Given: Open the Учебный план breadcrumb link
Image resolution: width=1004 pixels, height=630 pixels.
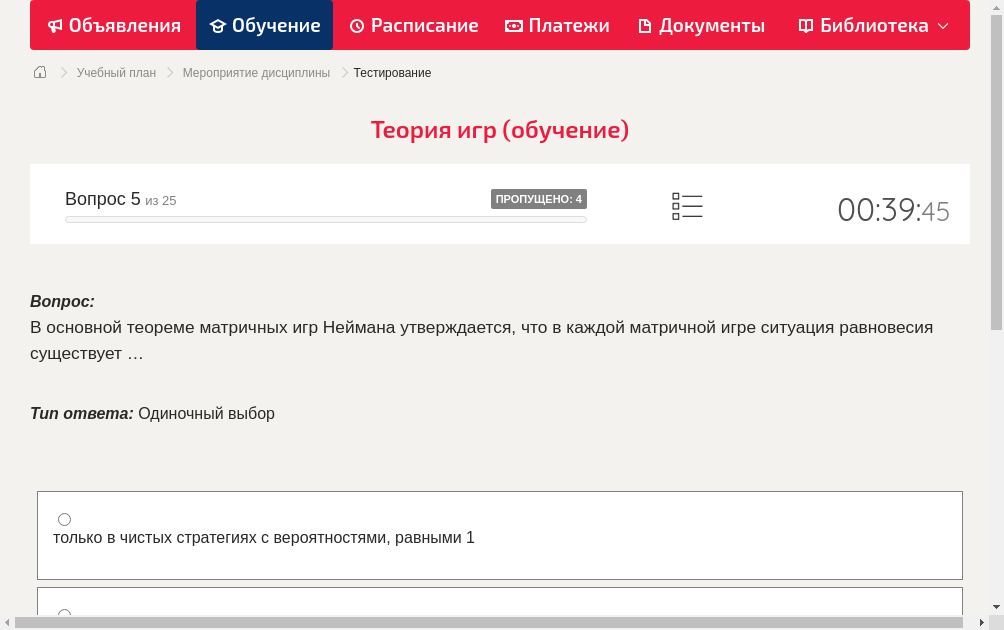Looking at the screenshot, I should [x=116, y=73].
